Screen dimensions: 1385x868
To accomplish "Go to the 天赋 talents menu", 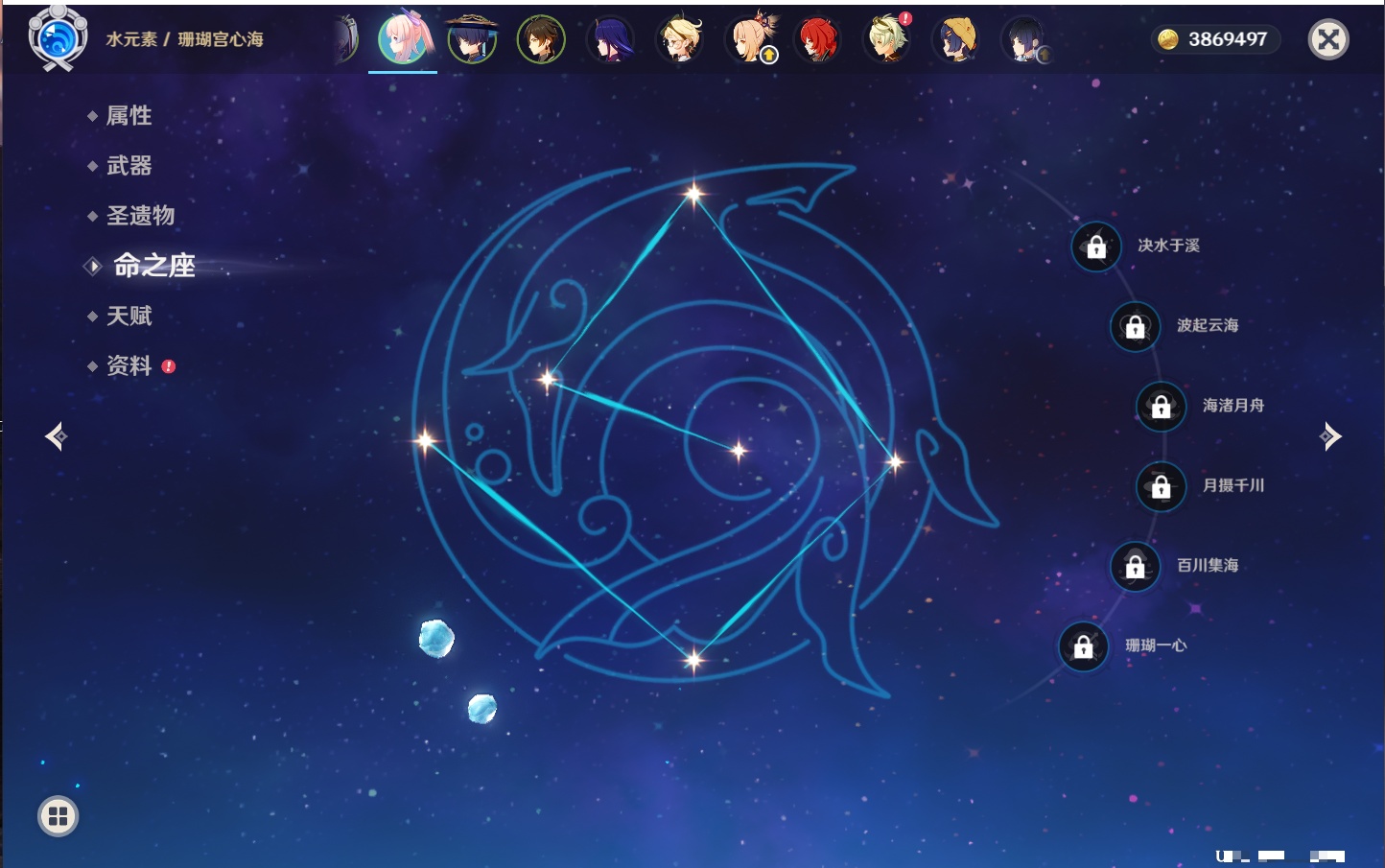I will [129, 316].
